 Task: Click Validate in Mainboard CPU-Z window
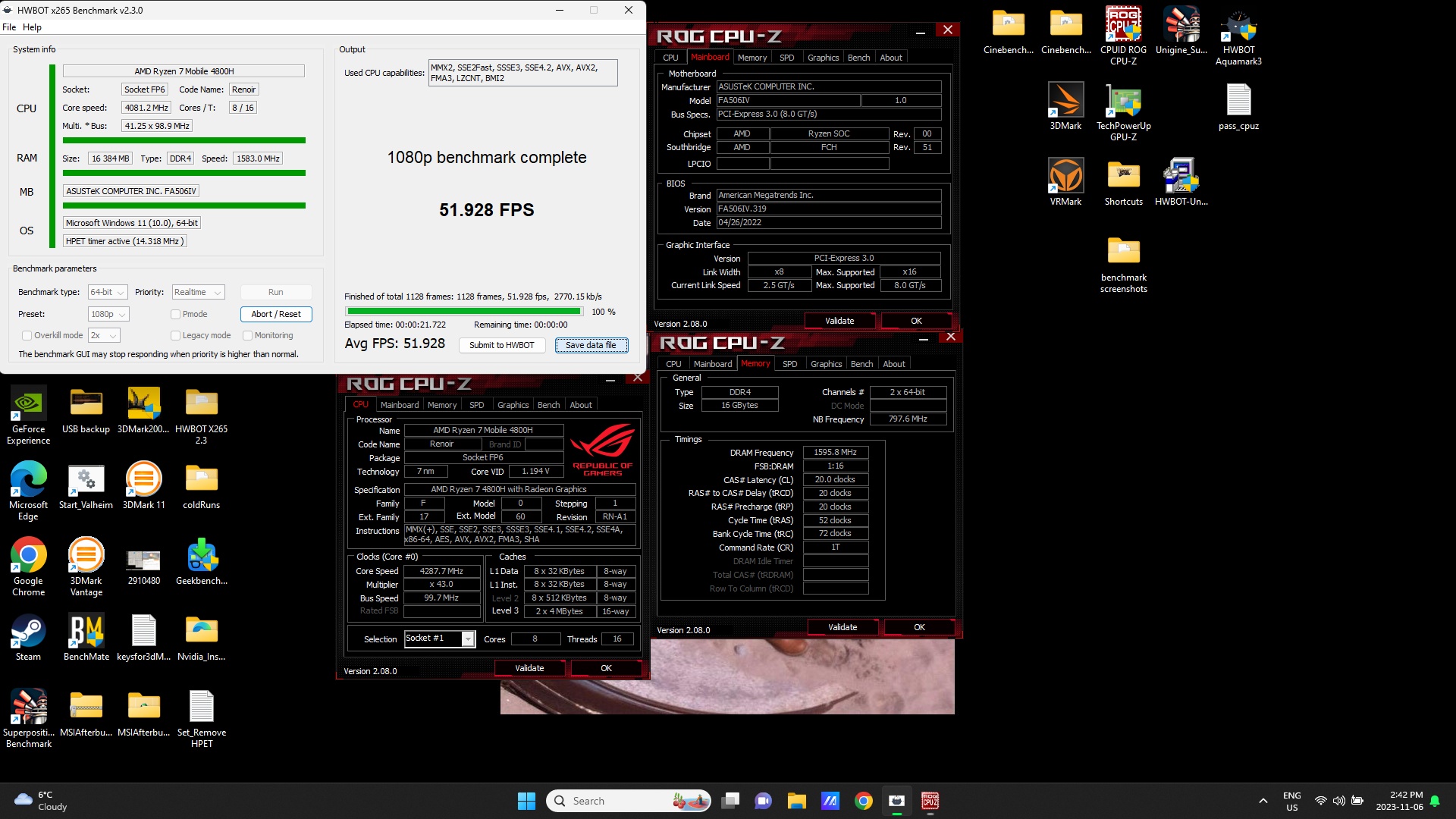coord(839,321)
